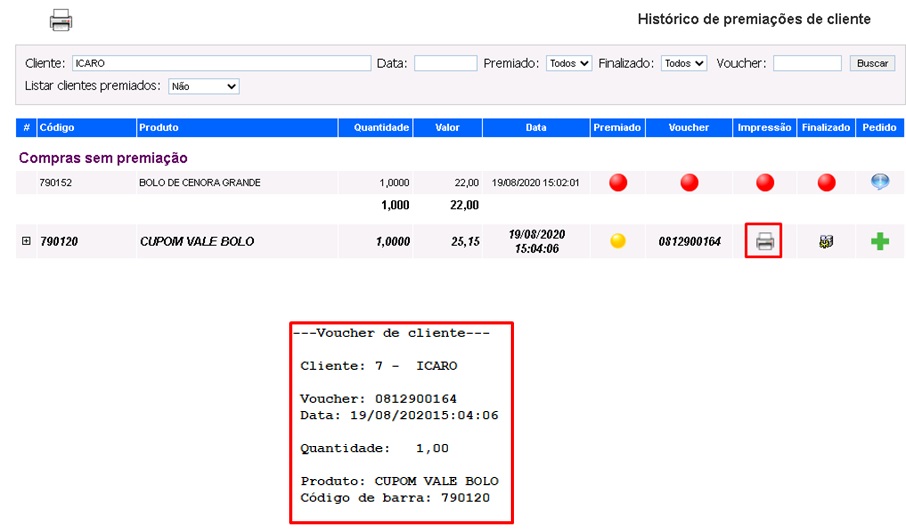This screenshot has width=906, height=529.
Task: Click the Voucher column header
Action: pyautogui.click(x=689, y=128)
